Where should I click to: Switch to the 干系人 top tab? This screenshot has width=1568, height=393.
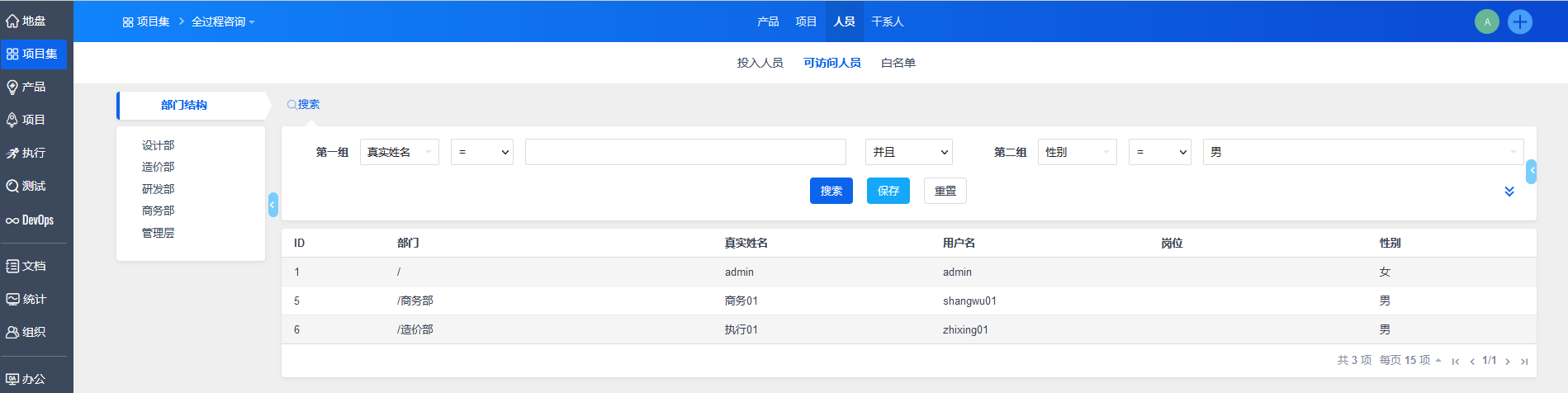tap(888, 21)
